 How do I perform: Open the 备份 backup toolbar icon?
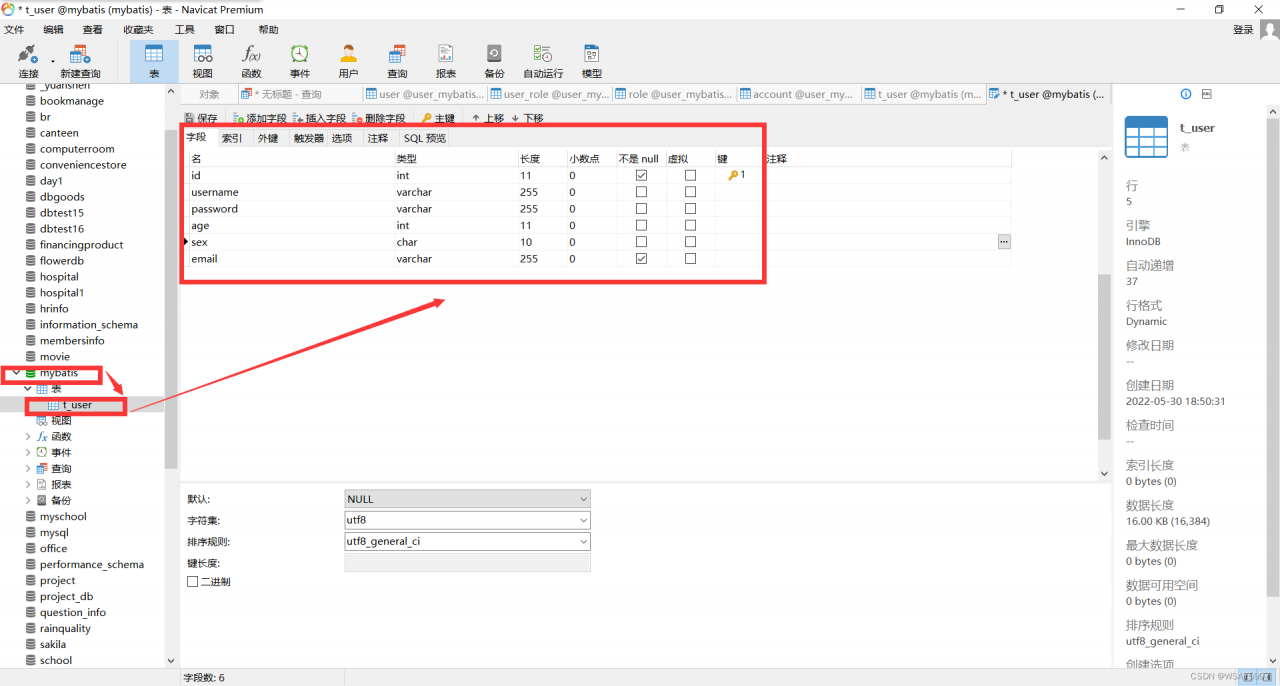point(494,61)
